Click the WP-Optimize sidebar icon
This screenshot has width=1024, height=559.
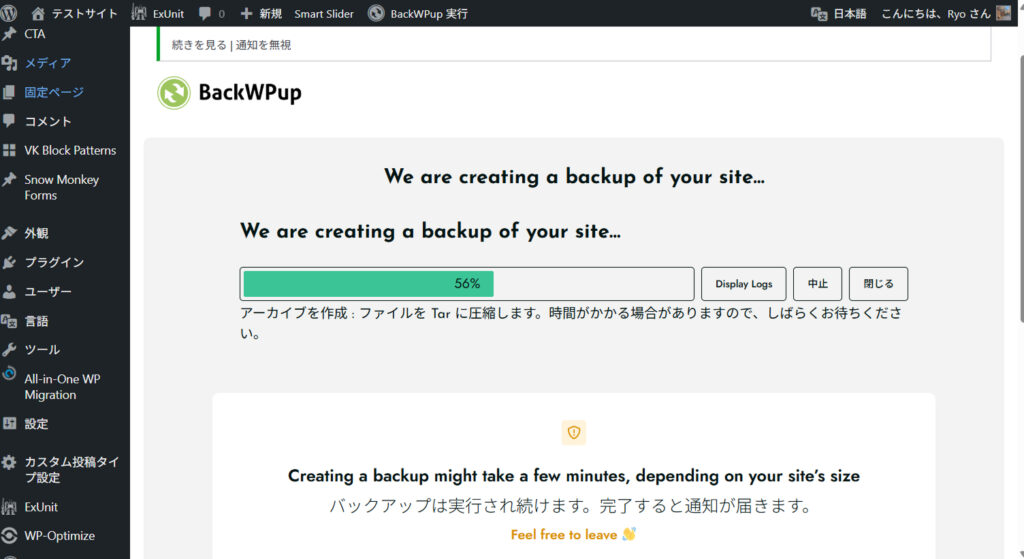tap(10, 536)
